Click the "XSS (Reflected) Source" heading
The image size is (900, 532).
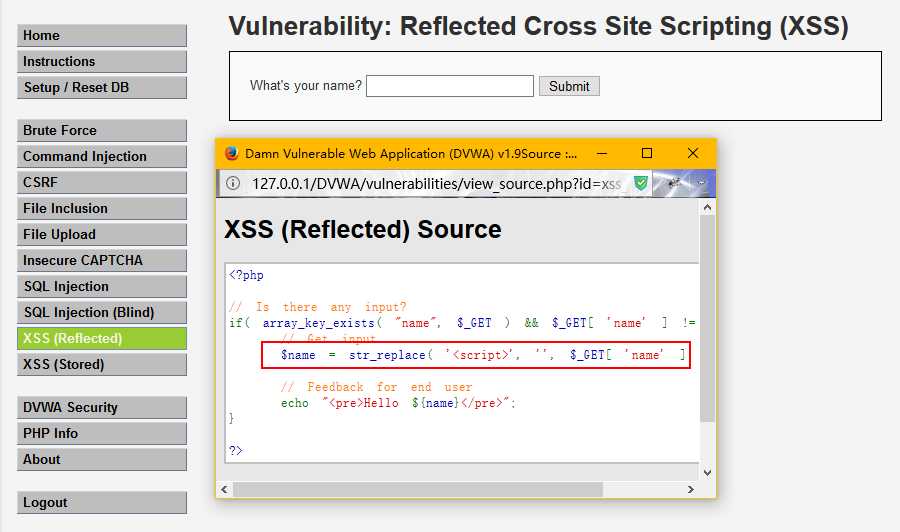pyautogui.click(x=363, y=230)
